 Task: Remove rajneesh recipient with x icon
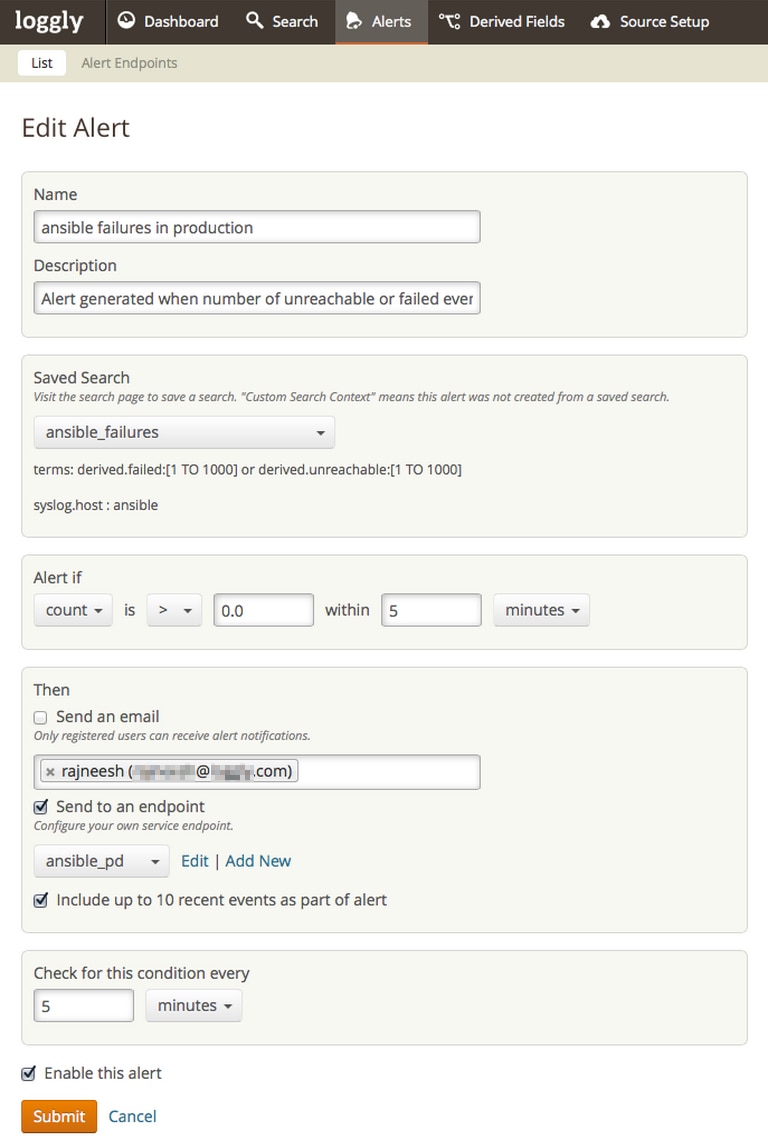pos(50,772)
